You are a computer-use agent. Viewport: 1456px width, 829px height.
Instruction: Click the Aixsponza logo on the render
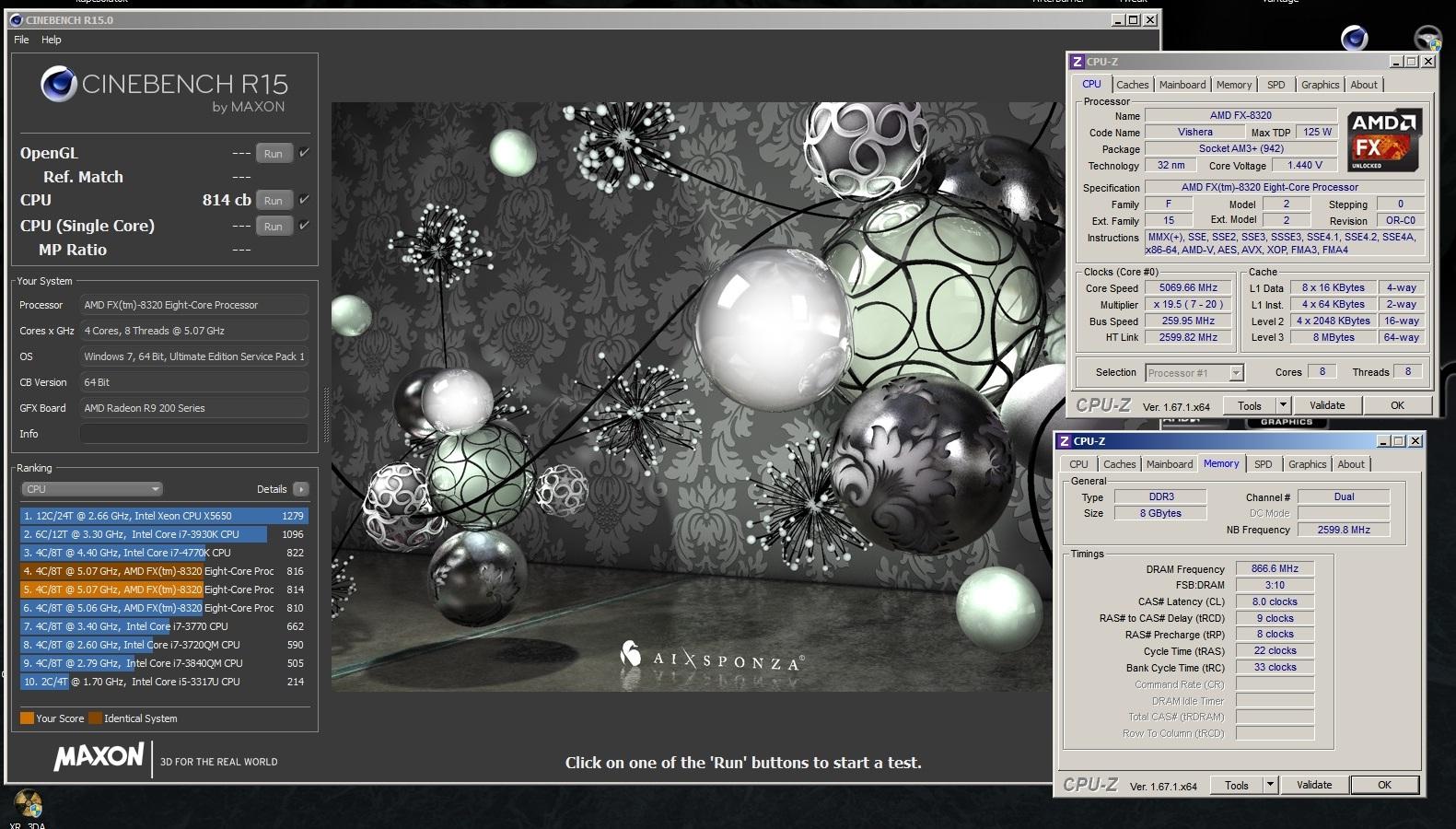(x=712, y=656)
